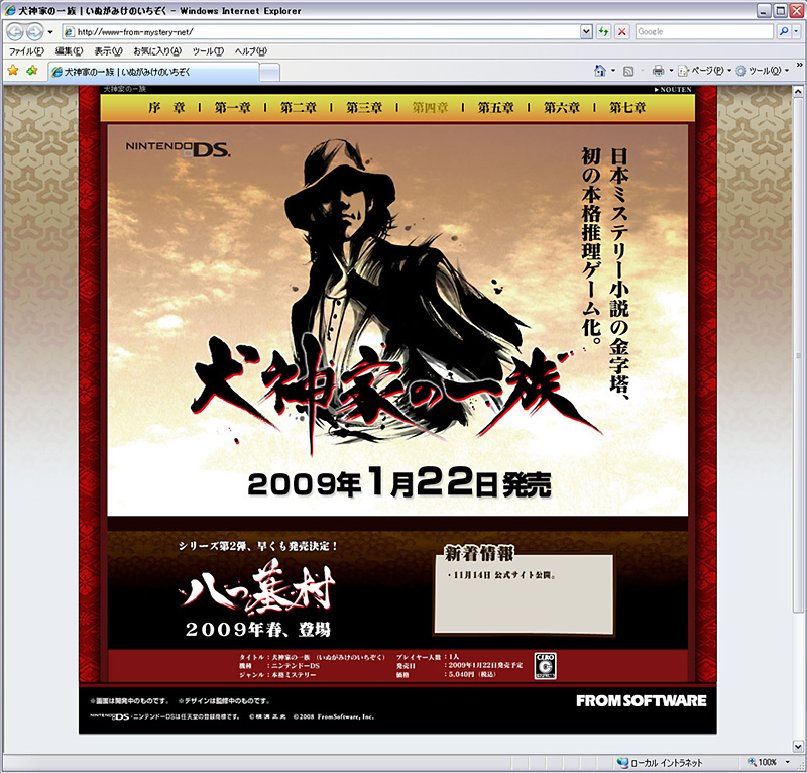
Task: Click the 2009年1月22日発売 release date text
Action: tap(399, 483)
